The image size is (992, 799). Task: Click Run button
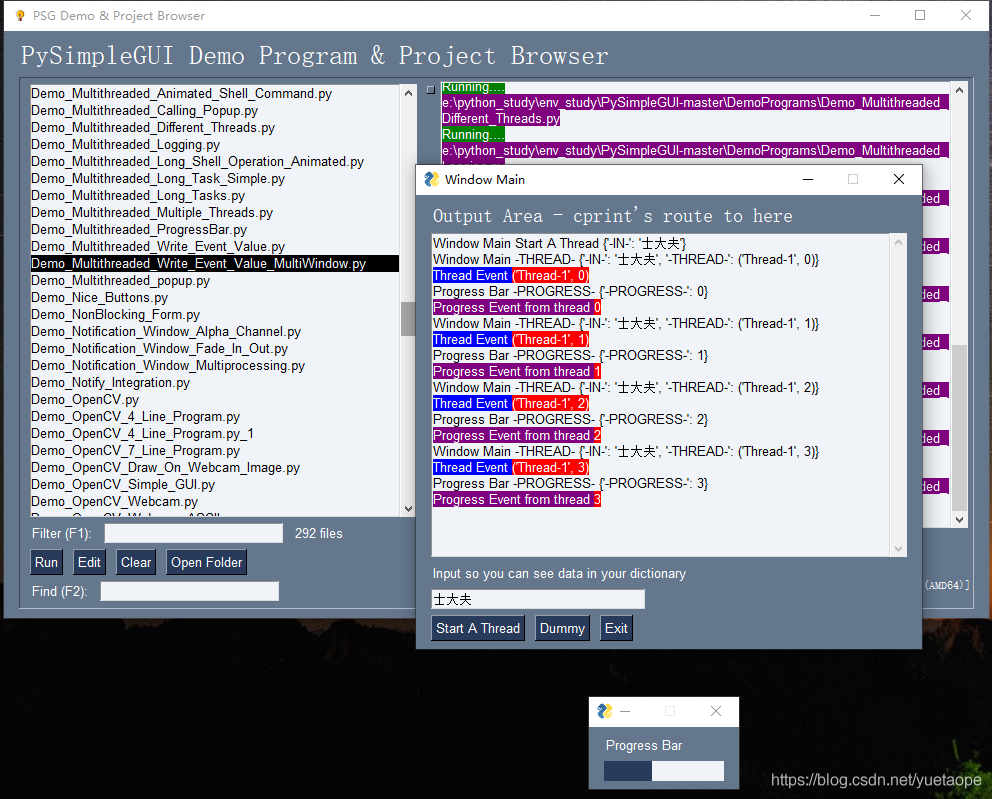click(x=46, y=562)
